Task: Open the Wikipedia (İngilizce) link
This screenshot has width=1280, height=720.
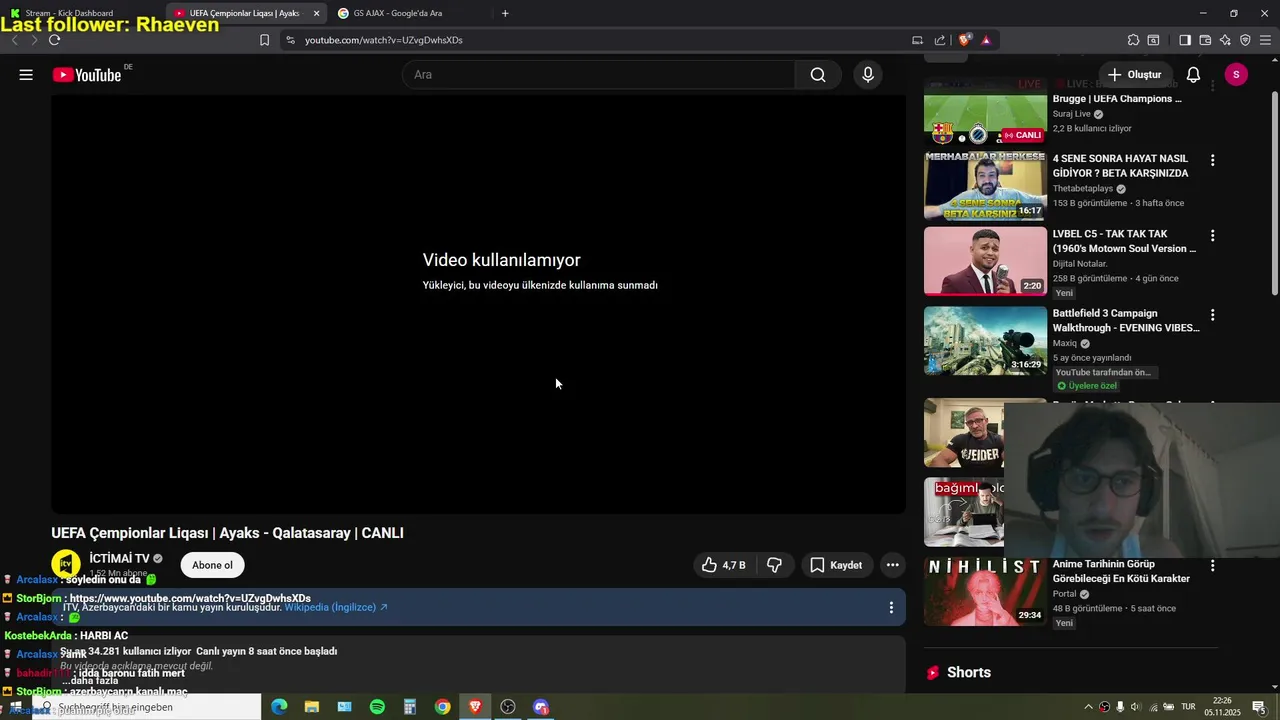Action: 336,607
